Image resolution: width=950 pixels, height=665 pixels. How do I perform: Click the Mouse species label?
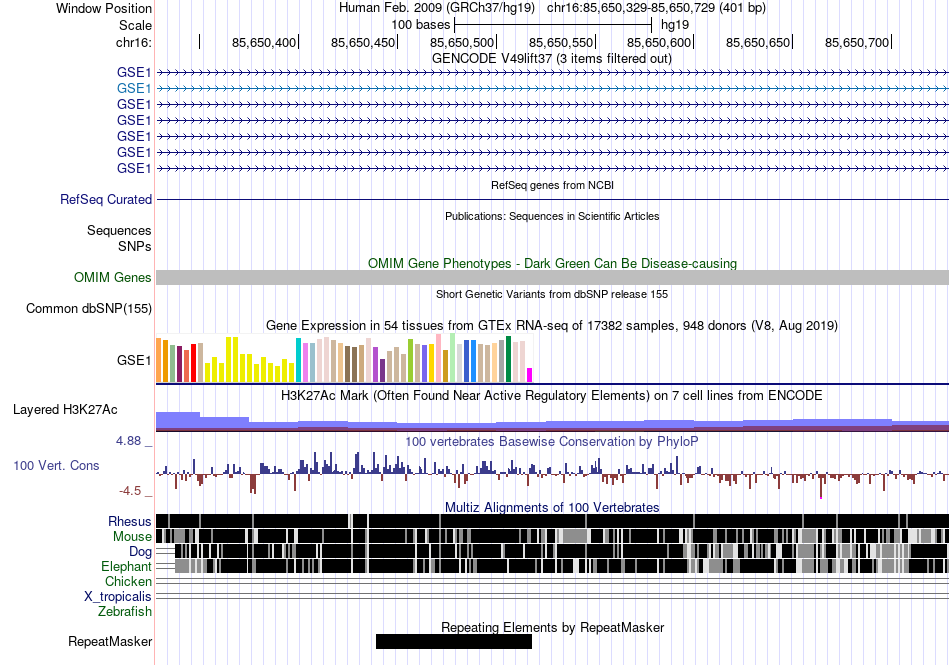coord(132,537)
